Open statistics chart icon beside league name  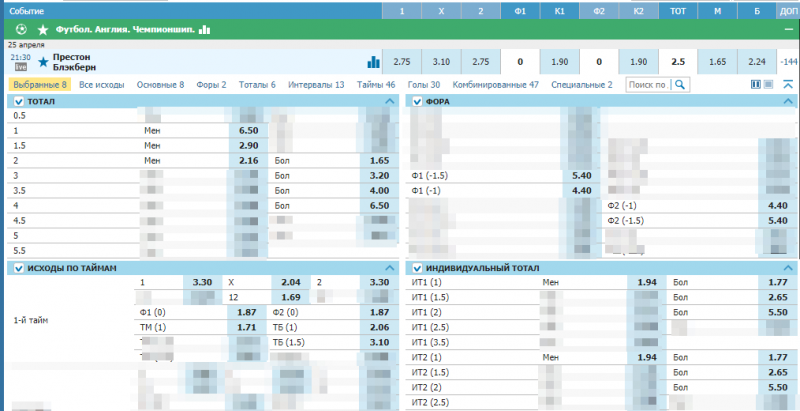205,30
